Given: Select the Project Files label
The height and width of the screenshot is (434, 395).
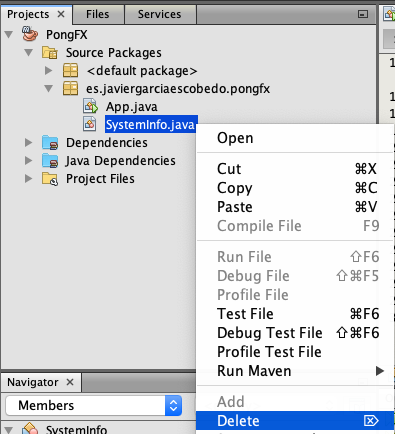Looking at the screenshot, I should pos(100,179).
